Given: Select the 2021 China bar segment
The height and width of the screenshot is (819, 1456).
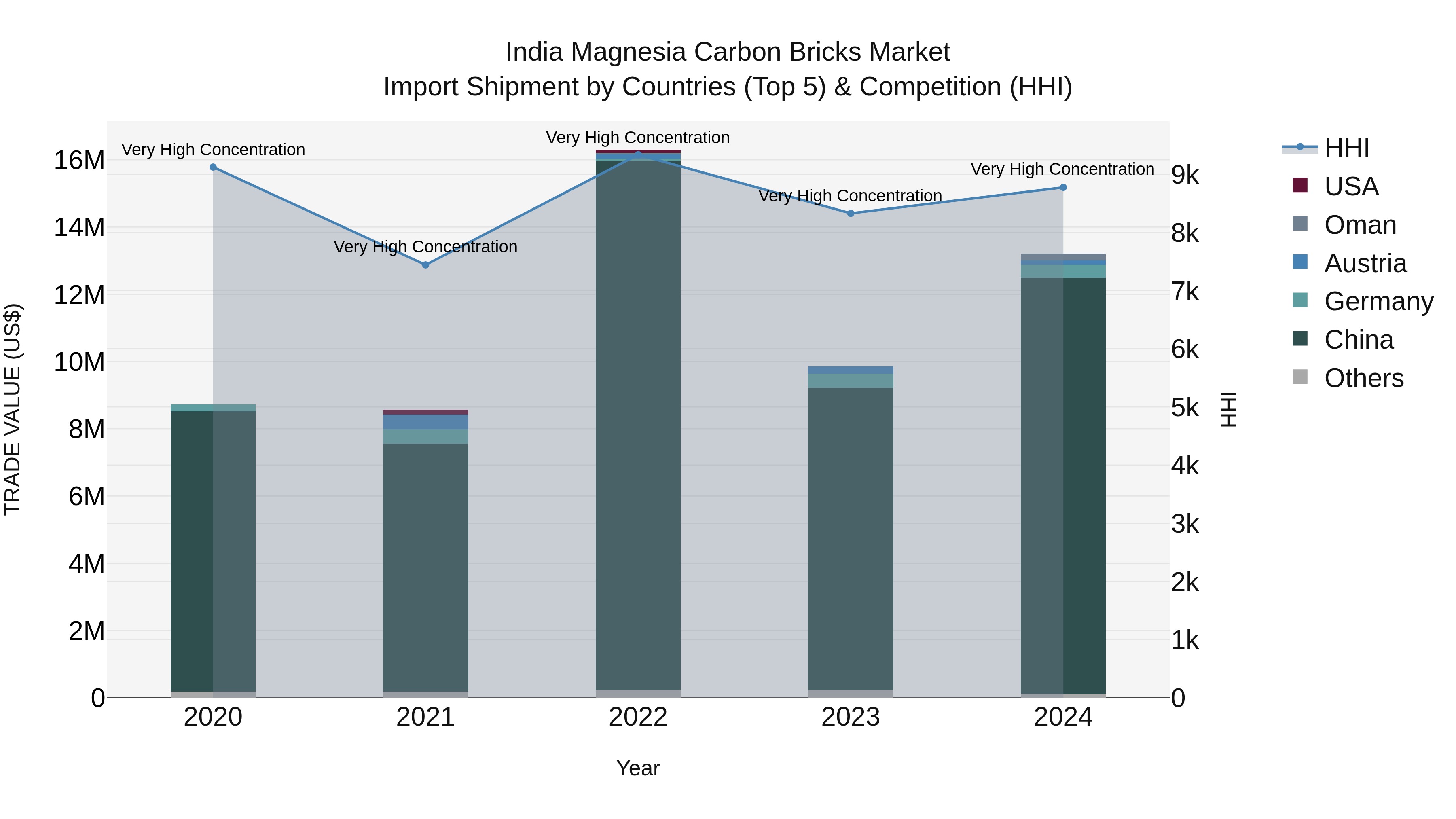Looking at the screenshot, I should (425, 567).
